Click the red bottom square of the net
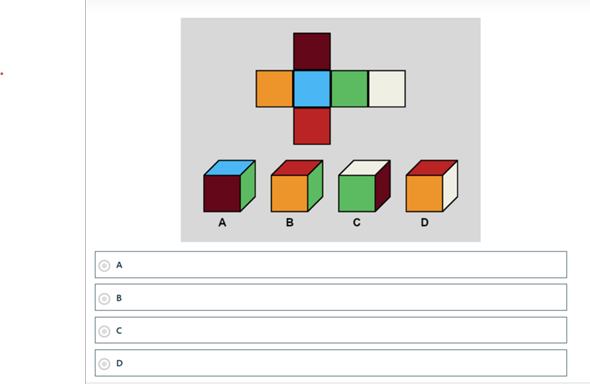590x384 pixels. tap(312, 126)
